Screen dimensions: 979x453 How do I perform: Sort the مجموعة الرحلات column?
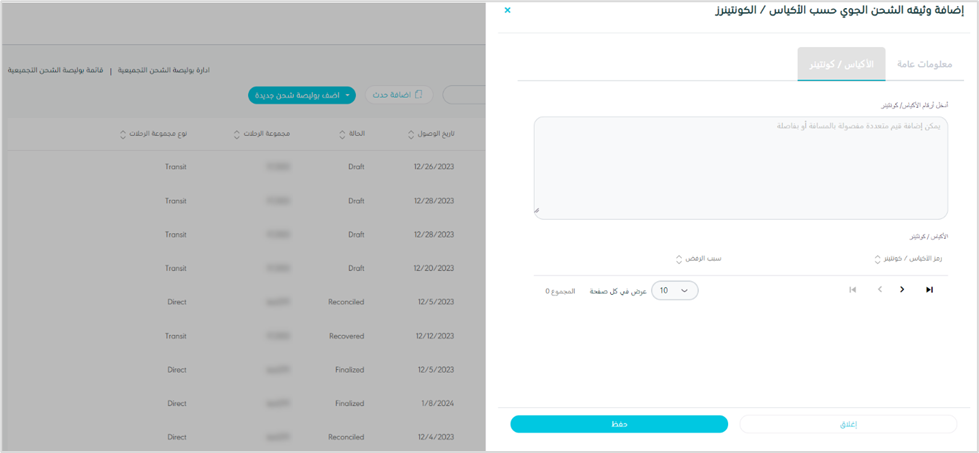click(x=237, y=134)
